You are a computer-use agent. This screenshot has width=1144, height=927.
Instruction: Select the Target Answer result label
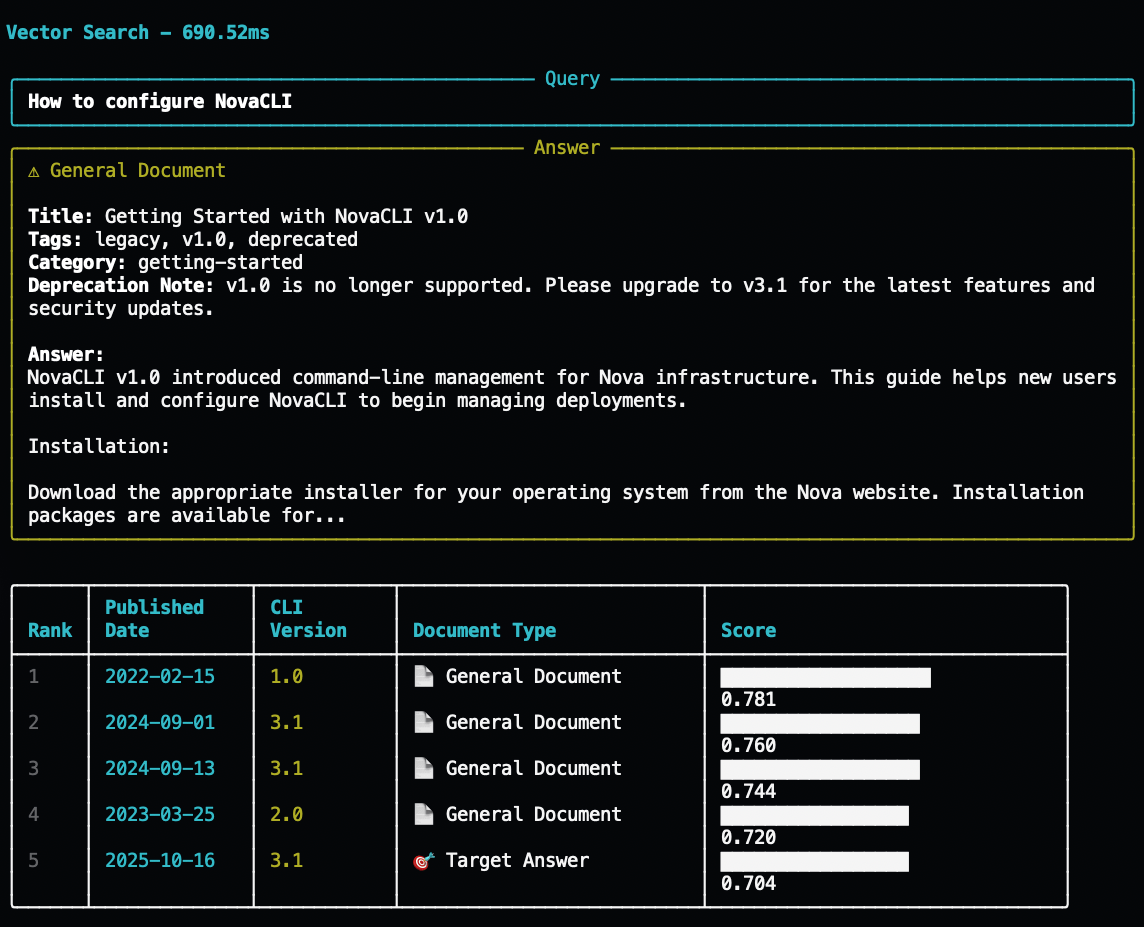pyautogui.click(x=517, y=861)
